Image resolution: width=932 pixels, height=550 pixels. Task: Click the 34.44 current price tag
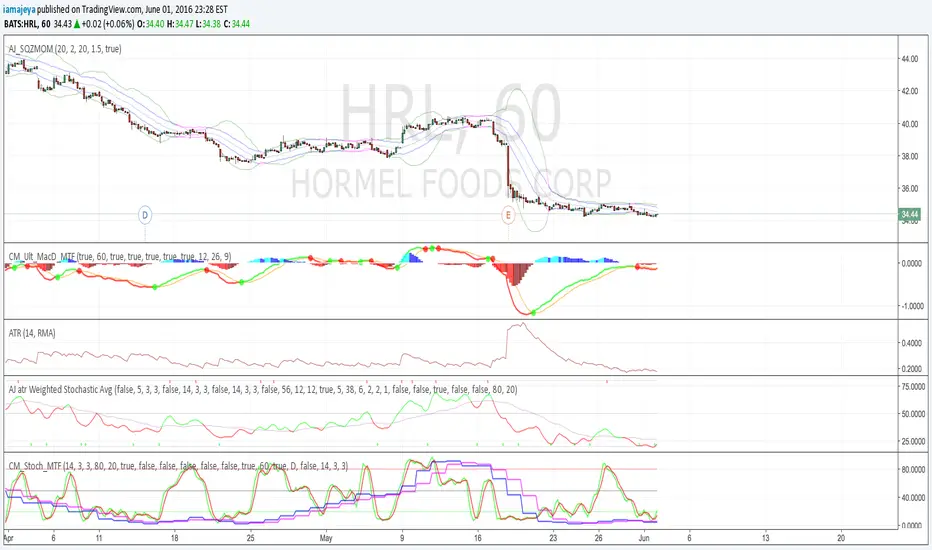click(x=910, y=215)
